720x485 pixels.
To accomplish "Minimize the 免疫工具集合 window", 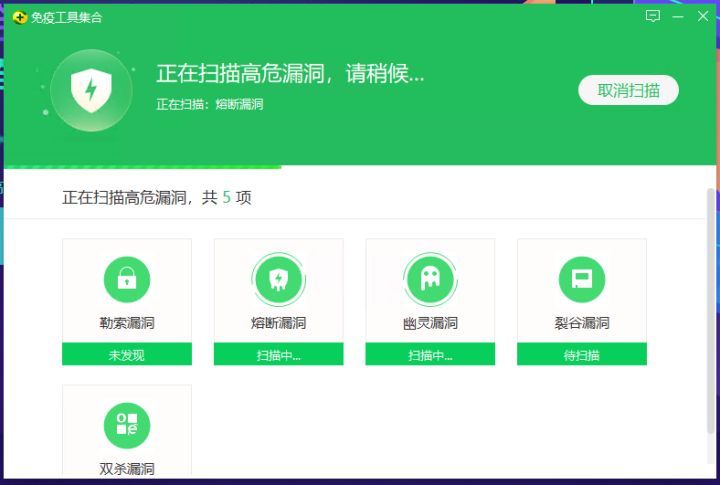I will point(678,16).
